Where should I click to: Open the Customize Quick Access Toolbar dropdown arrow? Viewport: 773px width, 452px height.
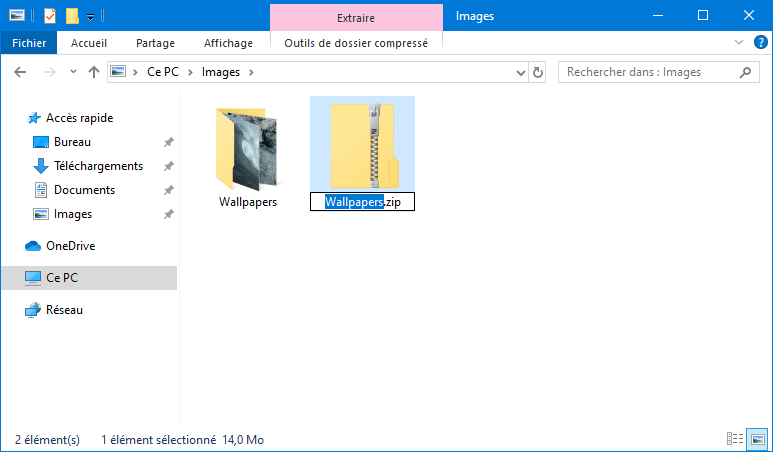coord(90,17)
